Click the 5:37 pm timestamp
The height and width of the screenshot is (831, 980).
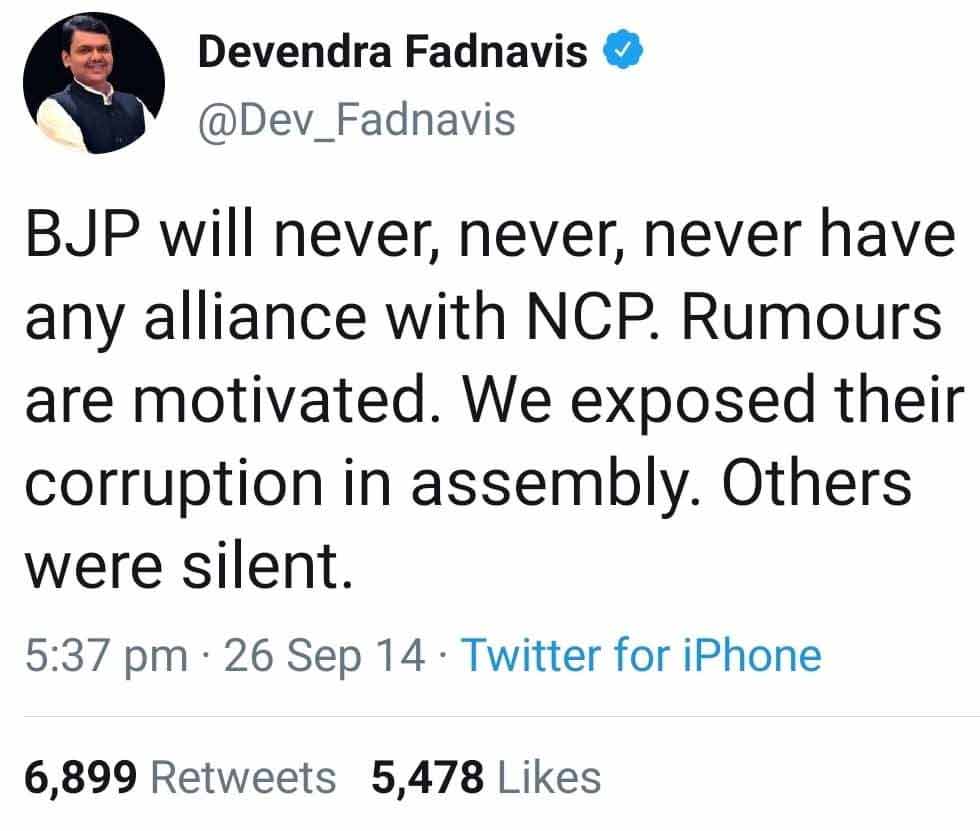pos(105,656)
